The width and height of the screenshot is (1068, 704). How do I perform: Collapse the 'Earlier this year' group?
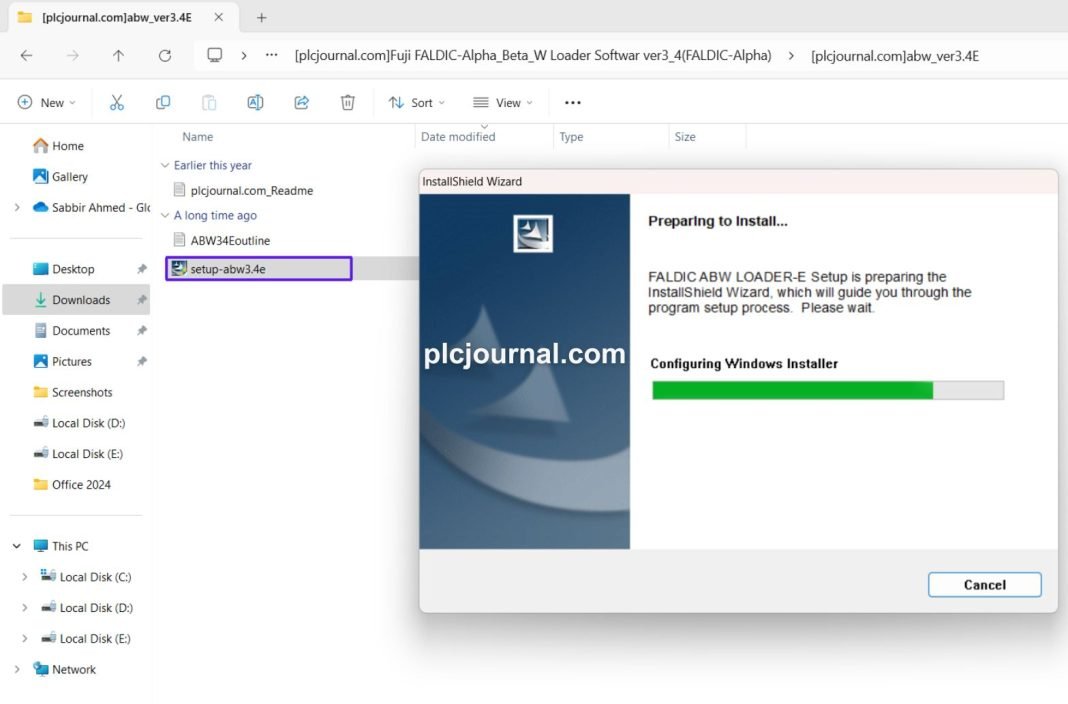(165, 166)
